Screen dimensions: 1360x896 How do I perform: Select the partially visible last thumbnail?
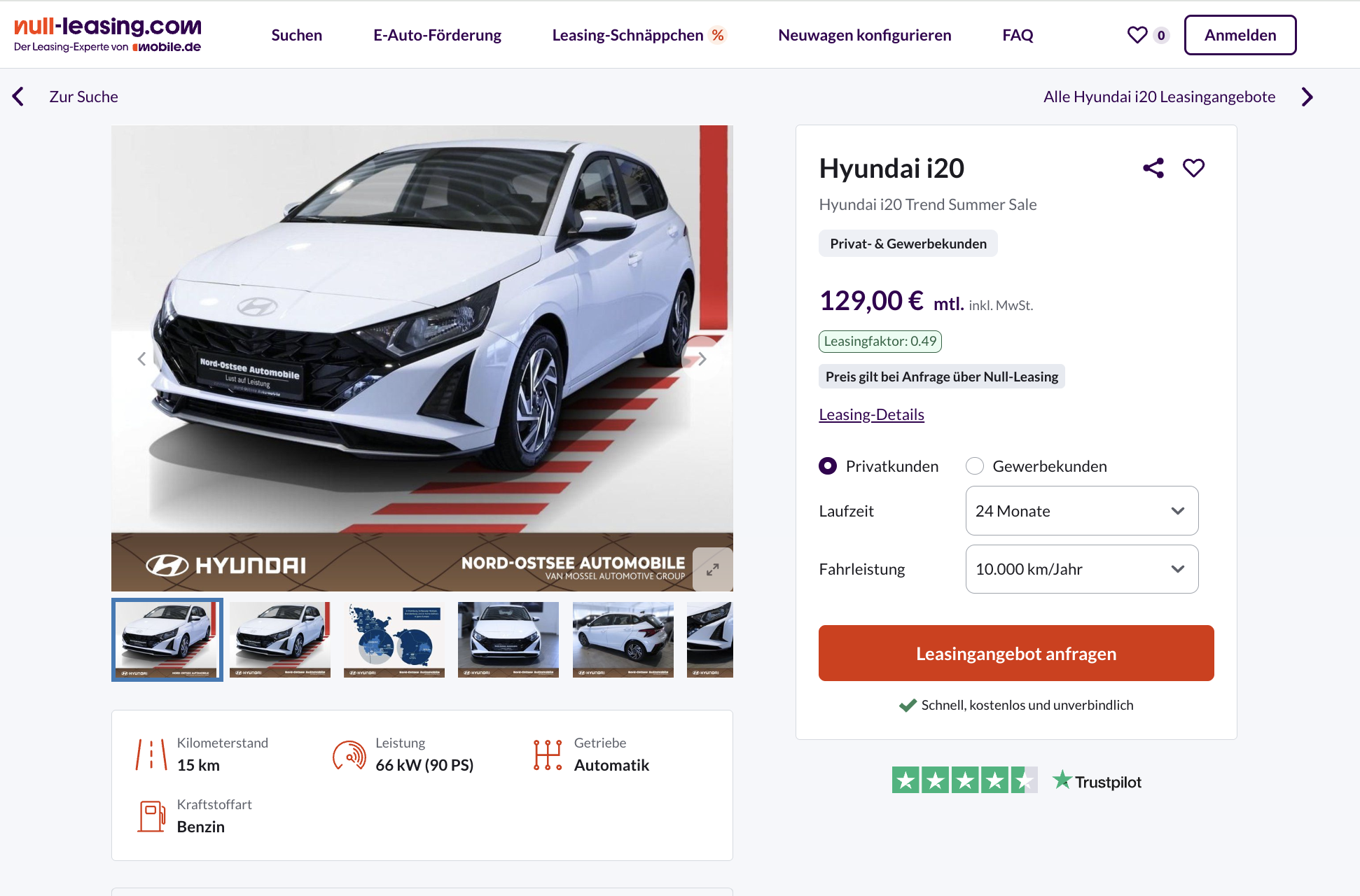(710, 640)
